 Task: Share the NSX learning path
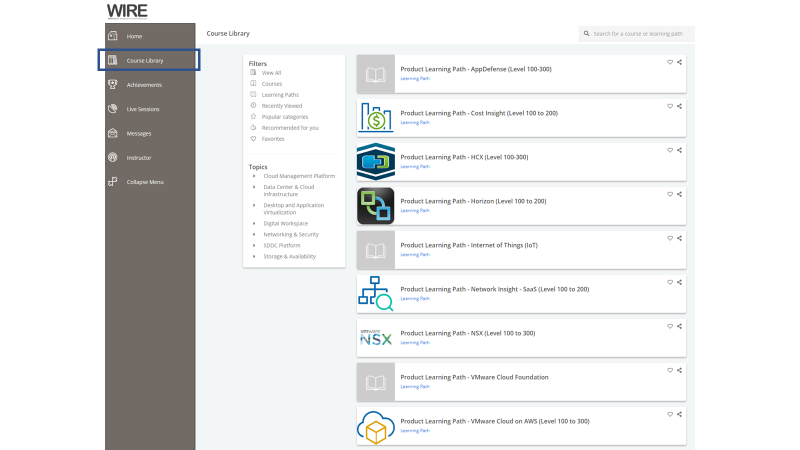pyautogui.click(x=679, y=326)
